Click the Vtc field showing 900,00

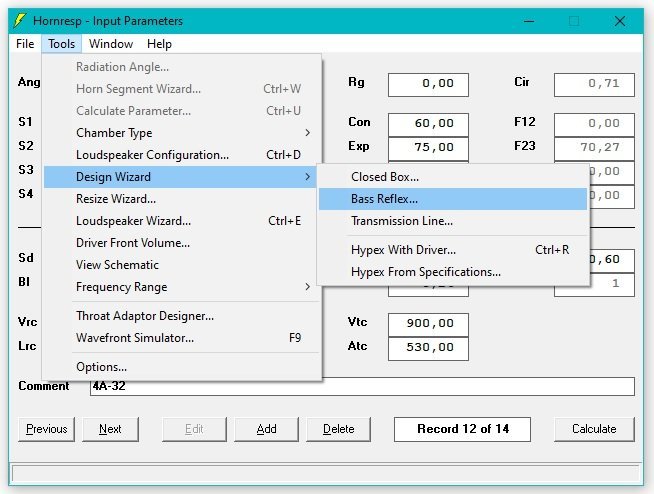428,325
